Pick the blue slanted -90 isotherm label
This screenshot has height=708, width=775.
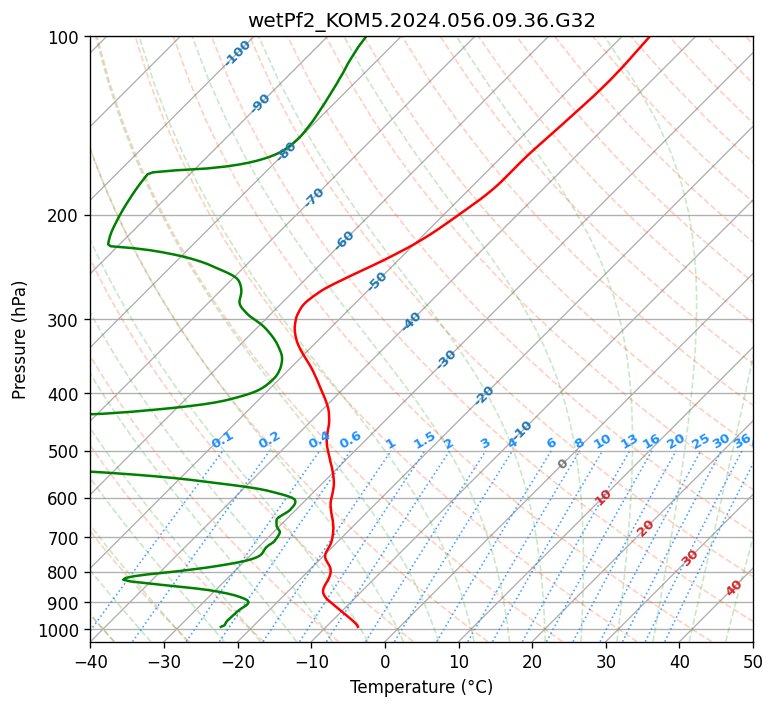pos(260,103)
